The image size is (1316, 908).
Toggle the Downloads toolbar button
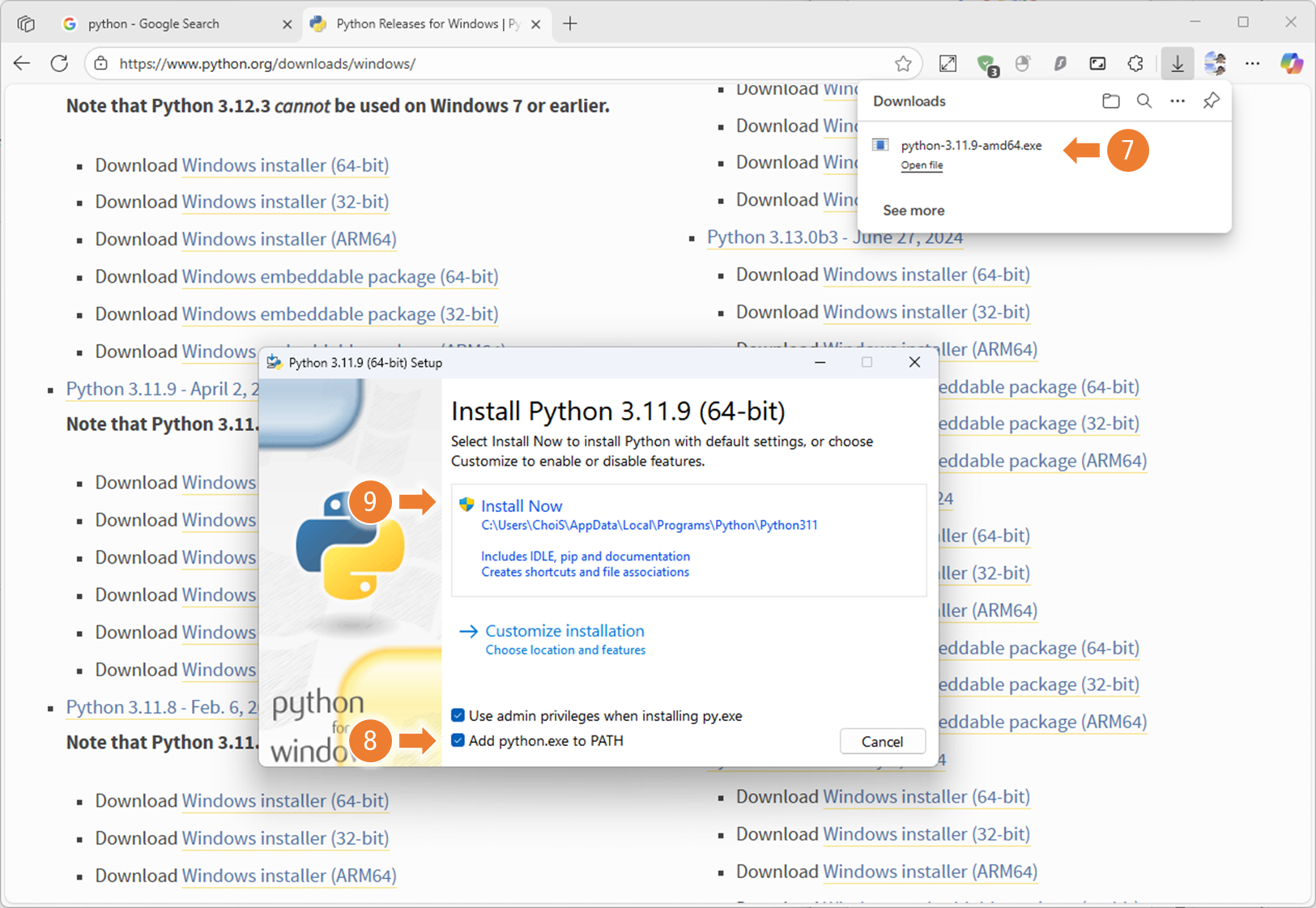click(1177, 63)
